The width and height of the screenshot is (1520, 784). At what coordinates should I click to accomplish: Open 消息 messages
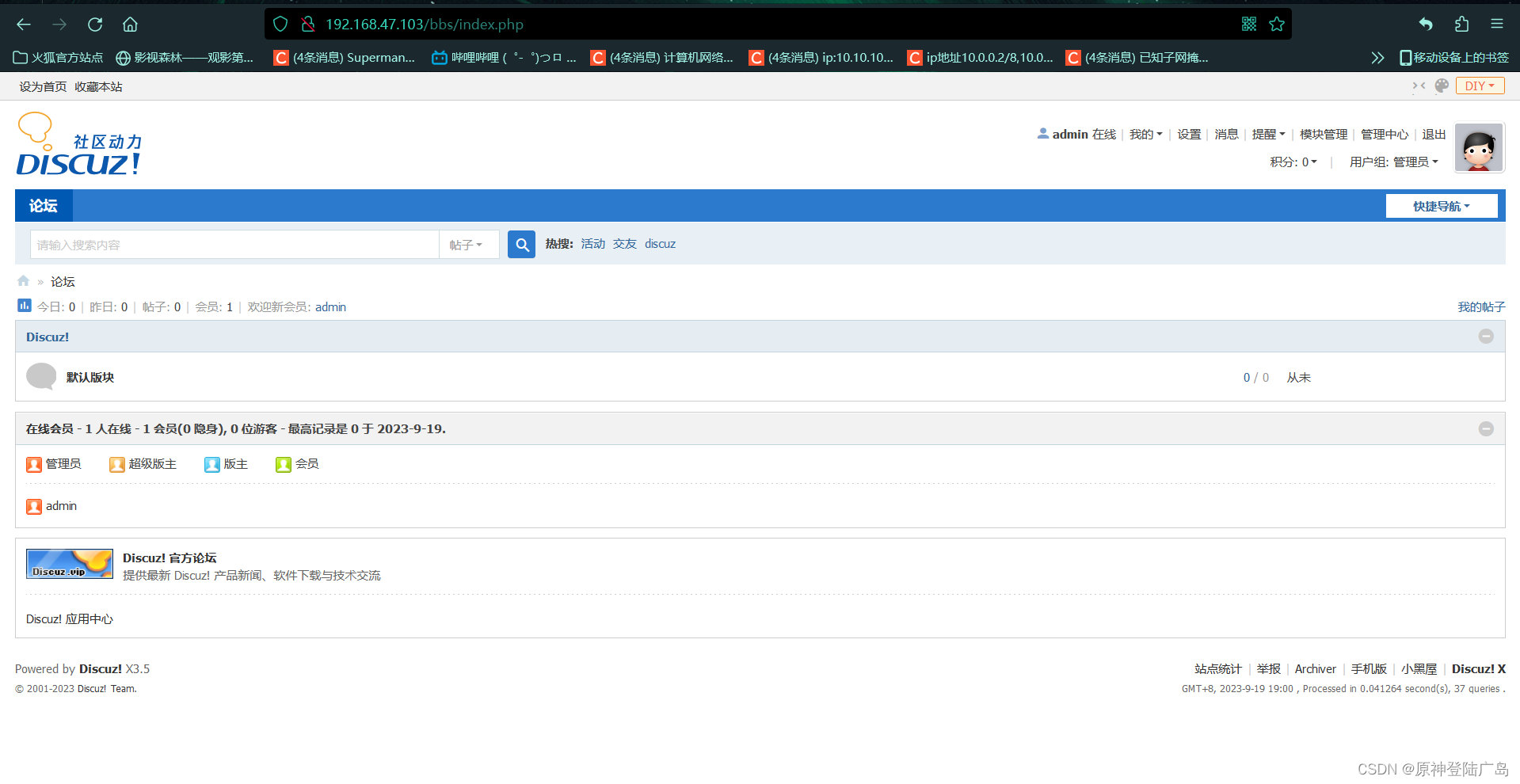point(1226,134)
